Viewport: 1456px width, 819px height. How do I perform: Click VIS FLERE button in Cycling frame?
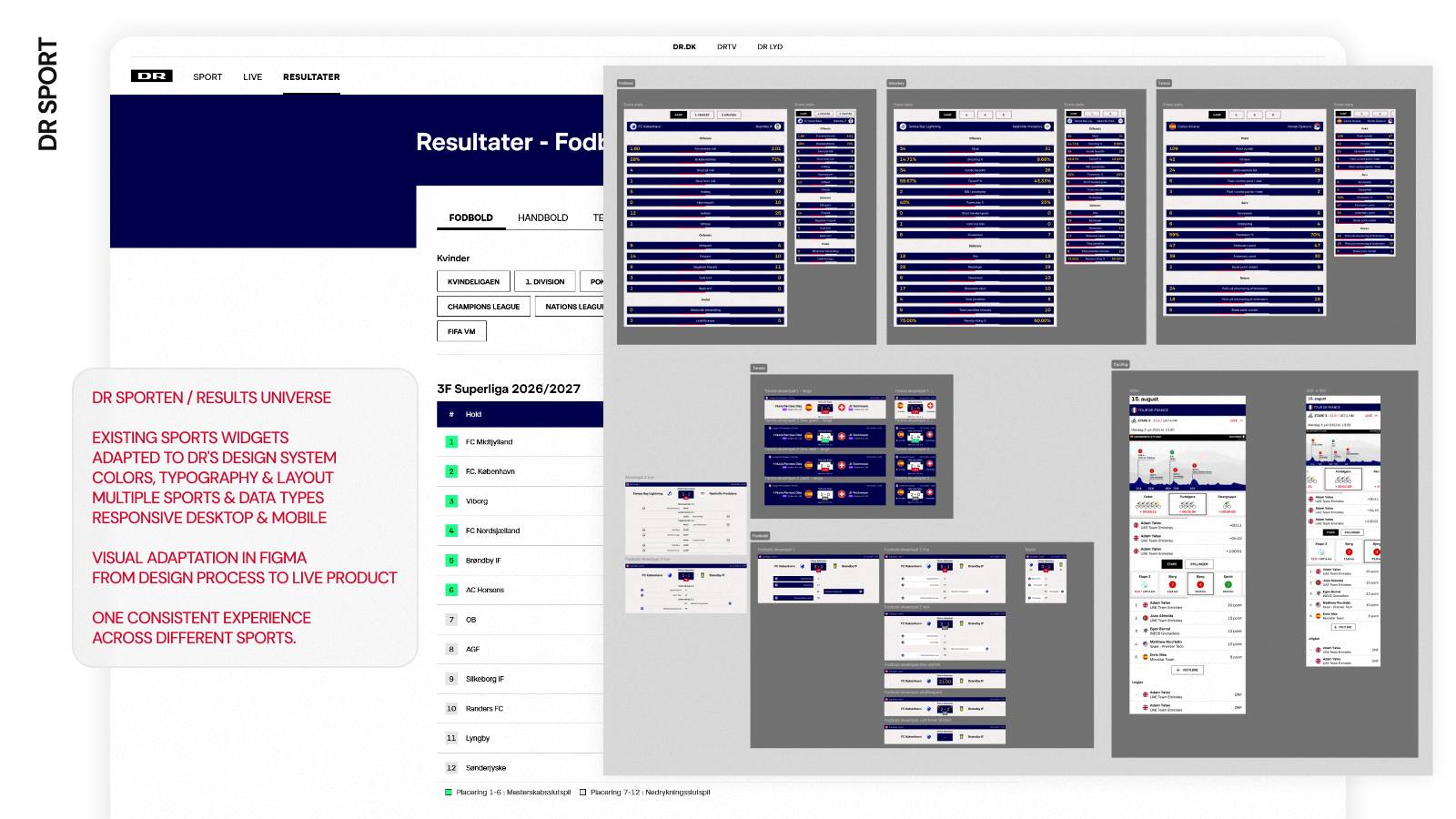click(1188, 670)
